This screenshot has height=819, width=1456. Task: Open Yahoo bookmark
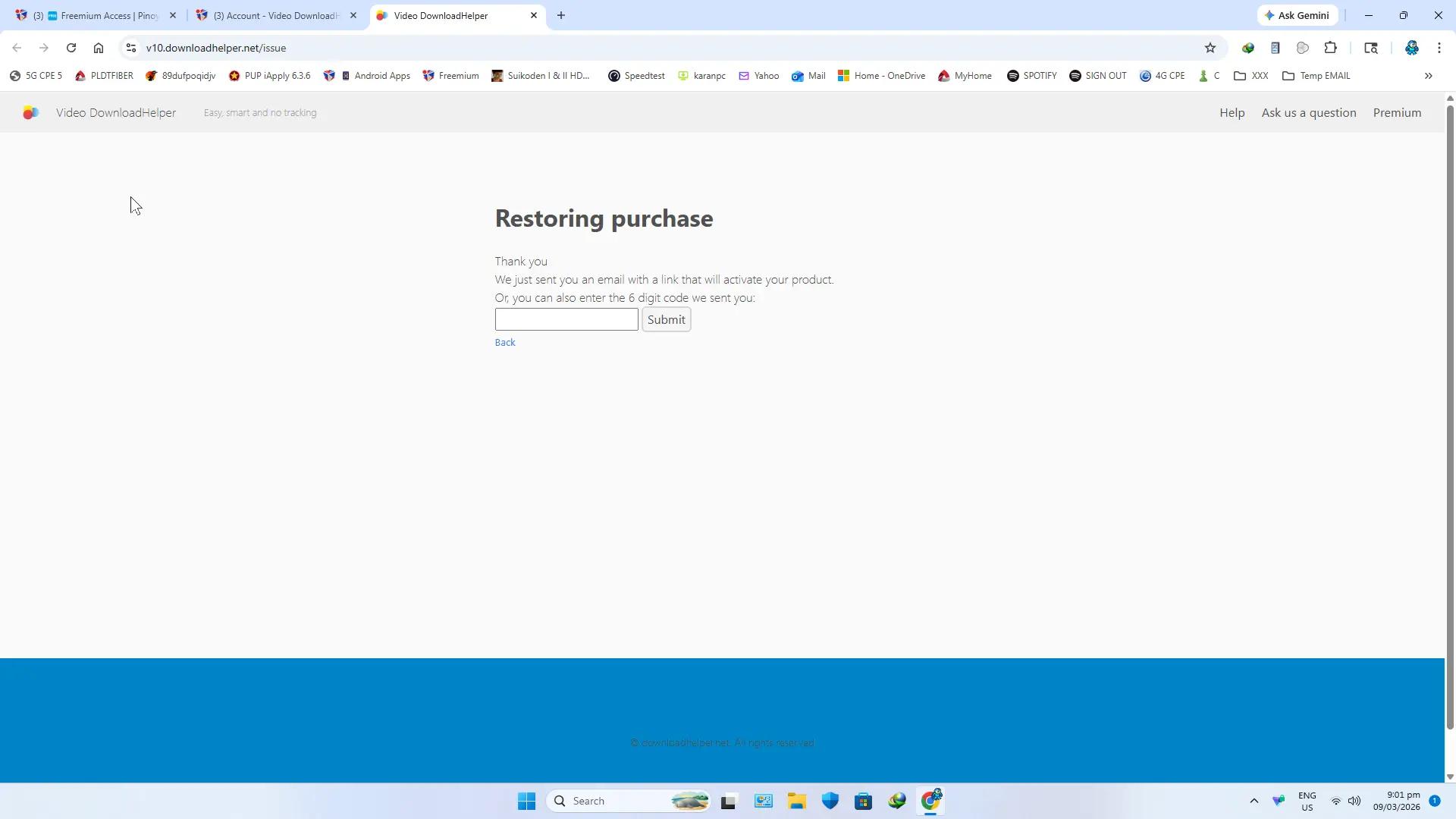(759, 76)
